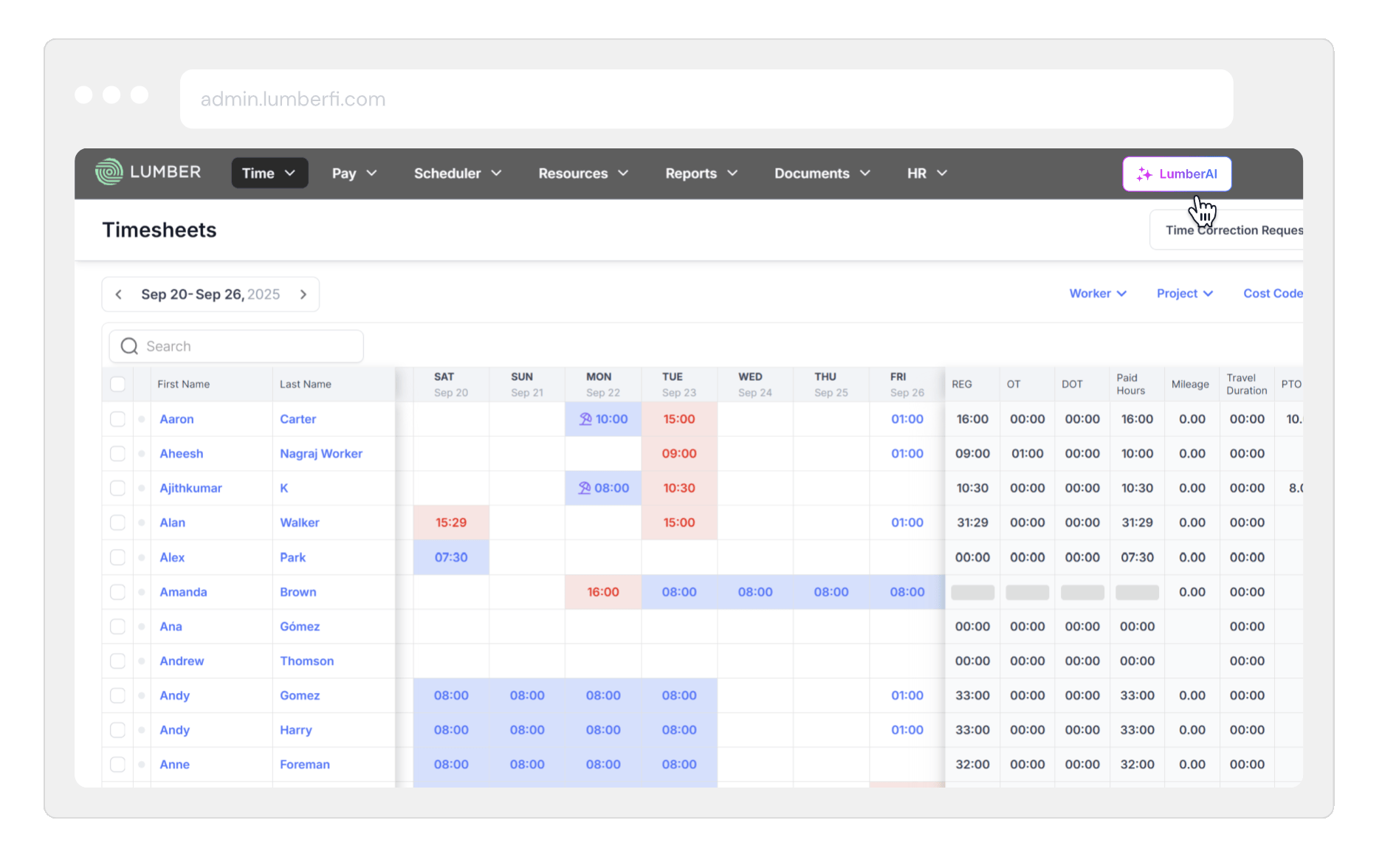Open Andy Gomez's Sunday 08:00 entry
1382x868 pixels.
coord(527,695)
